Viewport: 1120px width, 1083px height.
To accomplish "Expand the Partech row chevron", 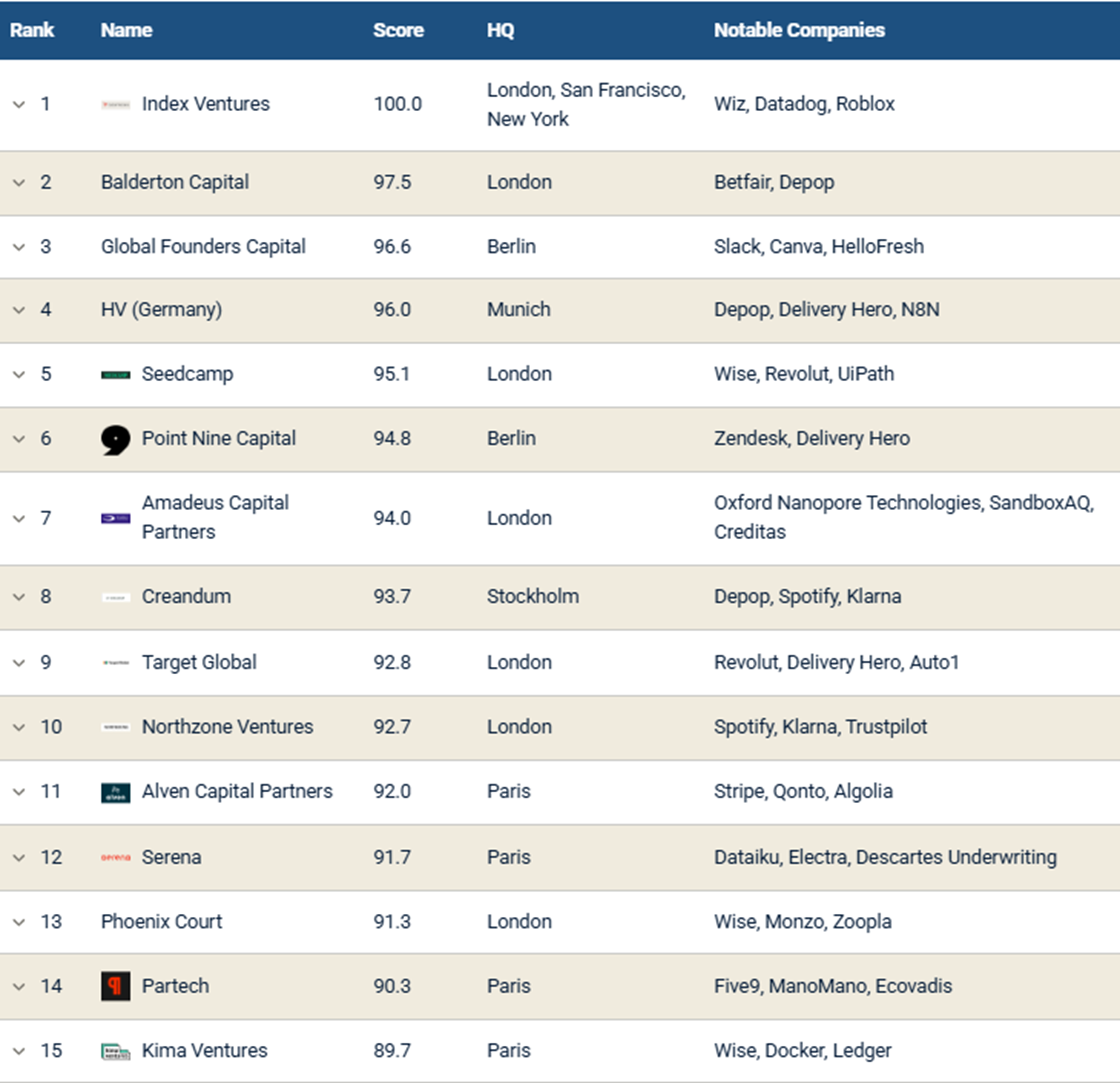I will coord(19,987).
